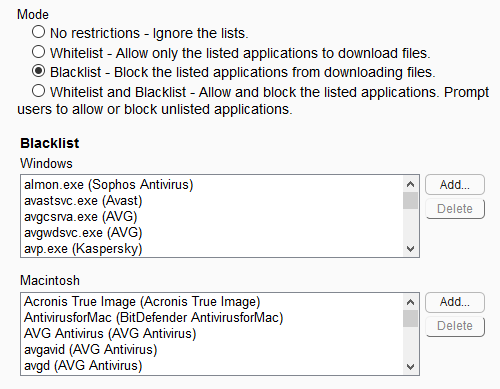Click Windows list down arrow
Viewport: 500px width, 389px height.
pos(410,249)
